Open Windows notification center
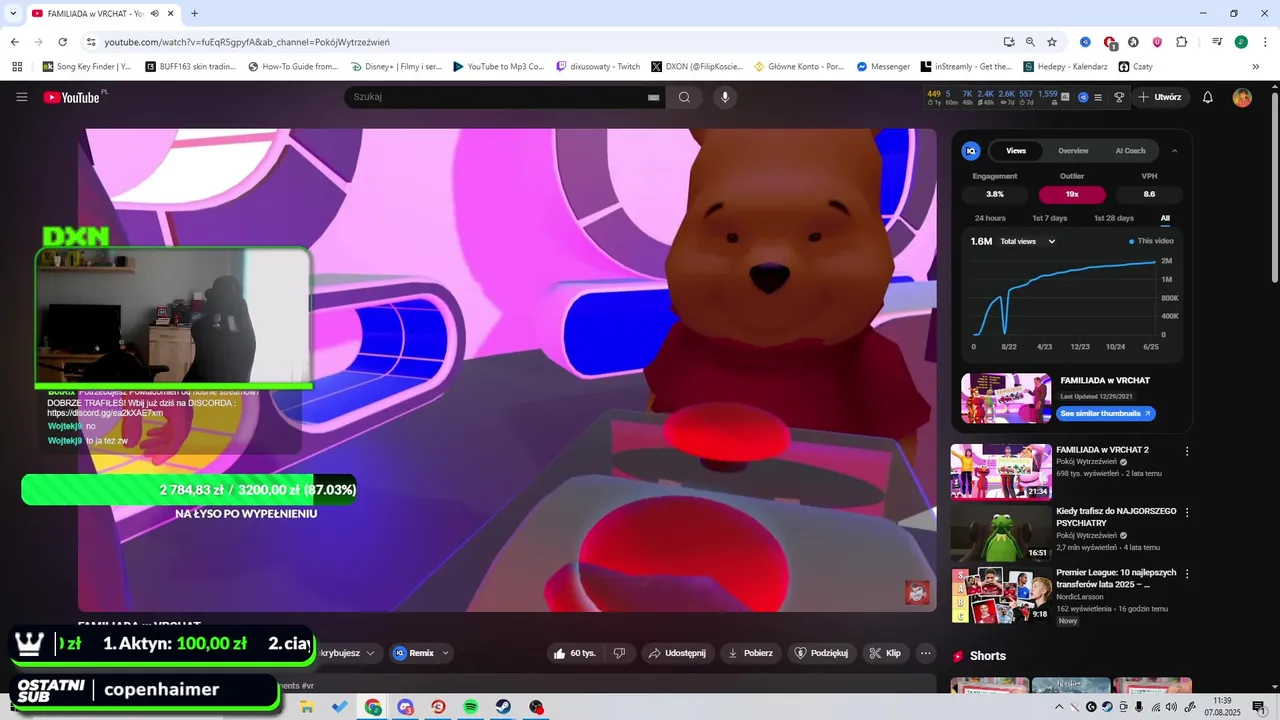This screenshot has height=720, width=1280. click(x=1259, y=707)
